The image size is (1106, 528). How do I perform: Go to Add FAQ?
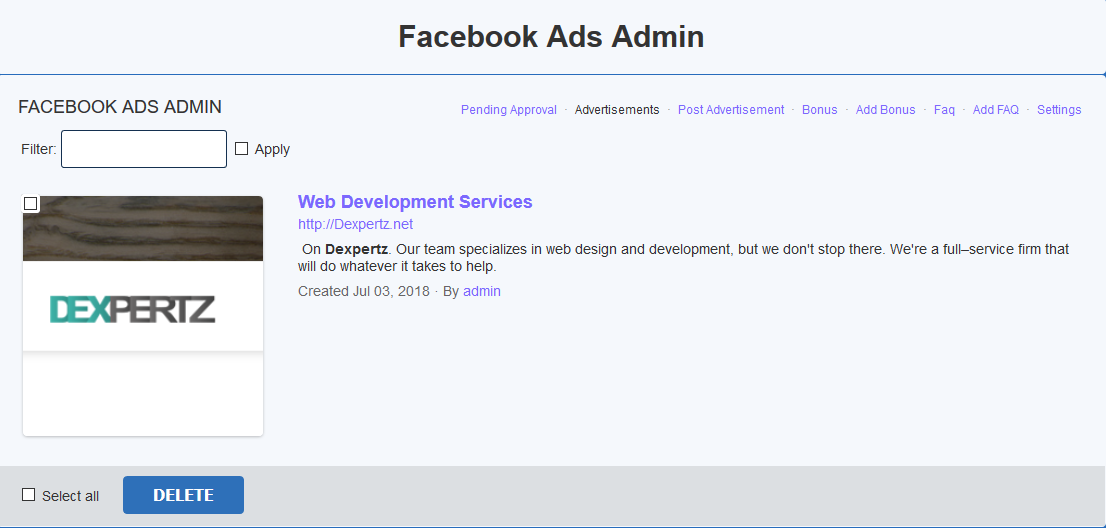(995, 110)
